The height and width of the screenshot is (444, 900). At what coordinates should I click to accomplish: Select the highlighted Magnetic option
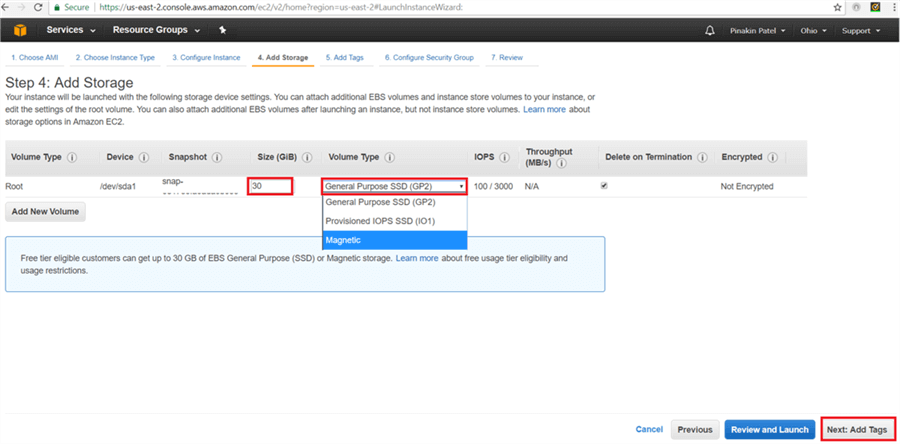tap(395, 240)
